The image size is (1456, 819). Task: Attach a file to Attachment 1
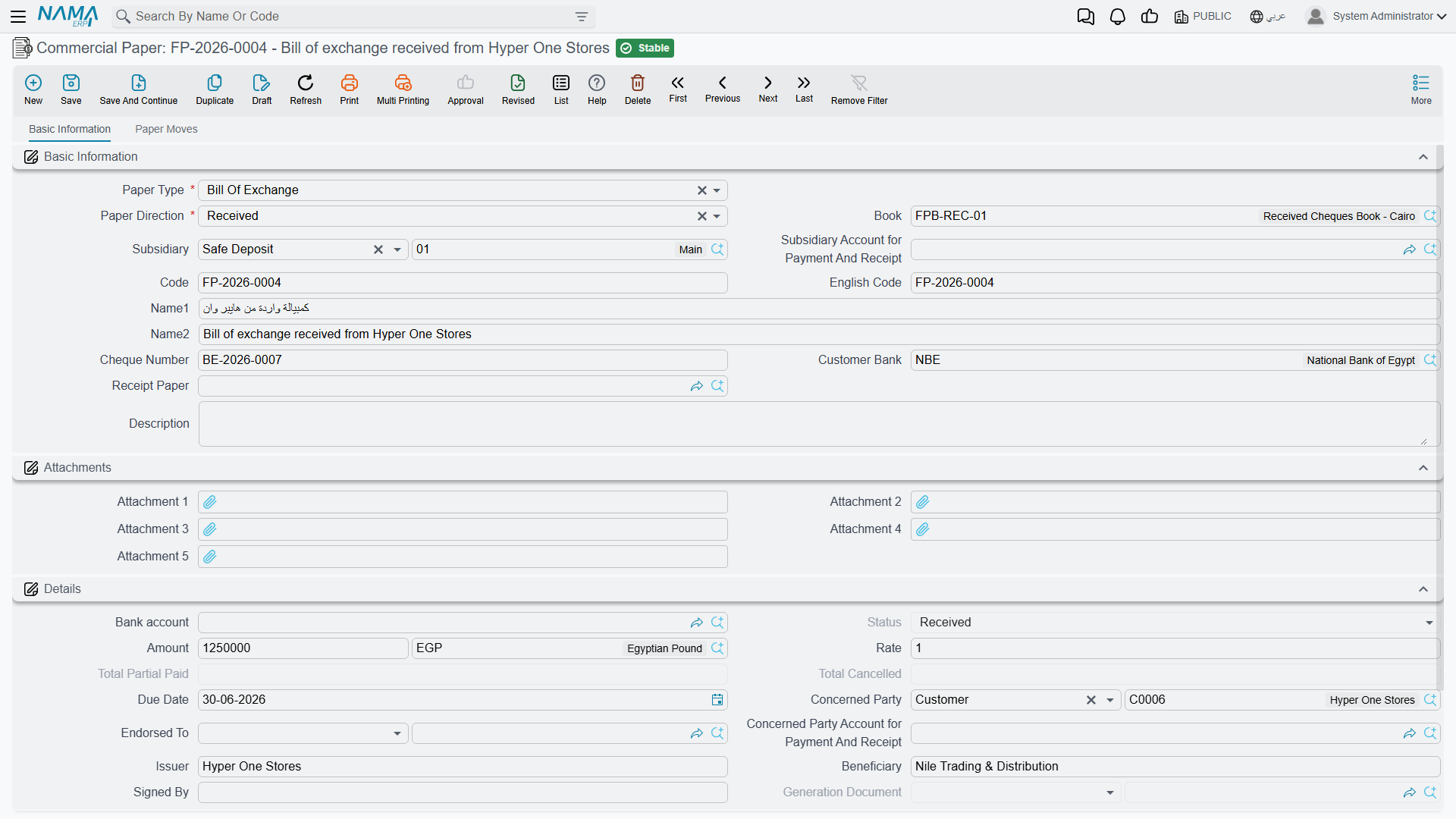[x=210, y=502]
